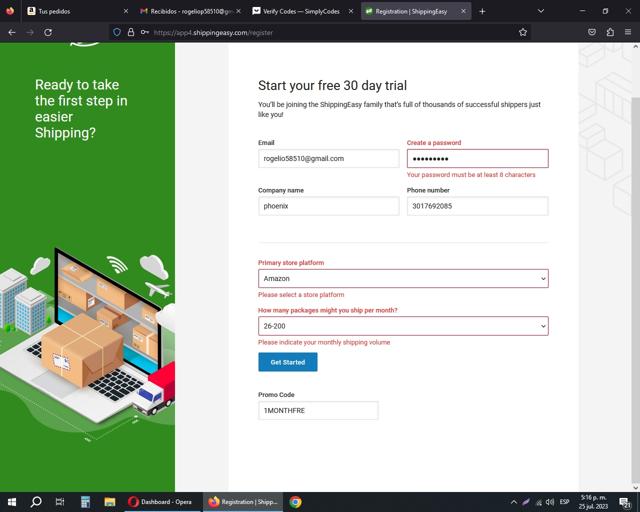
Task: Open the Pocket save icon
Action: [592, 32]
